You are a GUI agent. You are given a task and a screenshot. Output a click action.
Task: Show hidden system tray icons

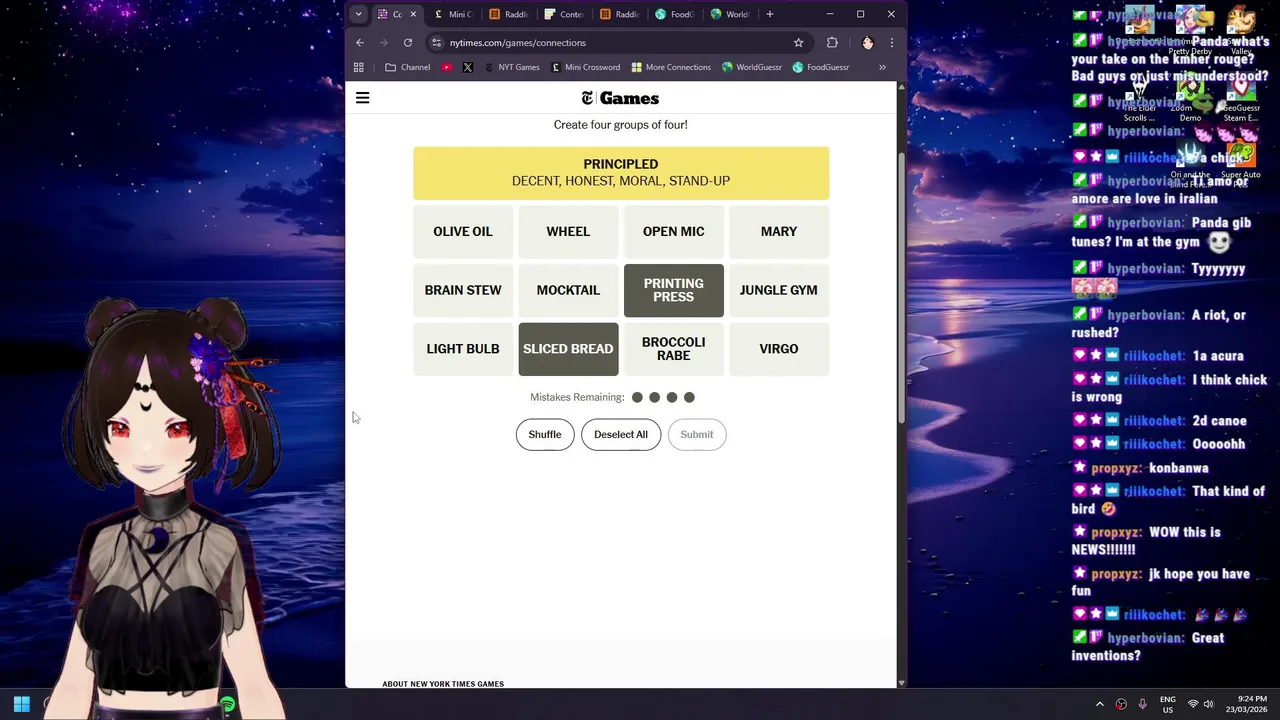point(1100,704)
